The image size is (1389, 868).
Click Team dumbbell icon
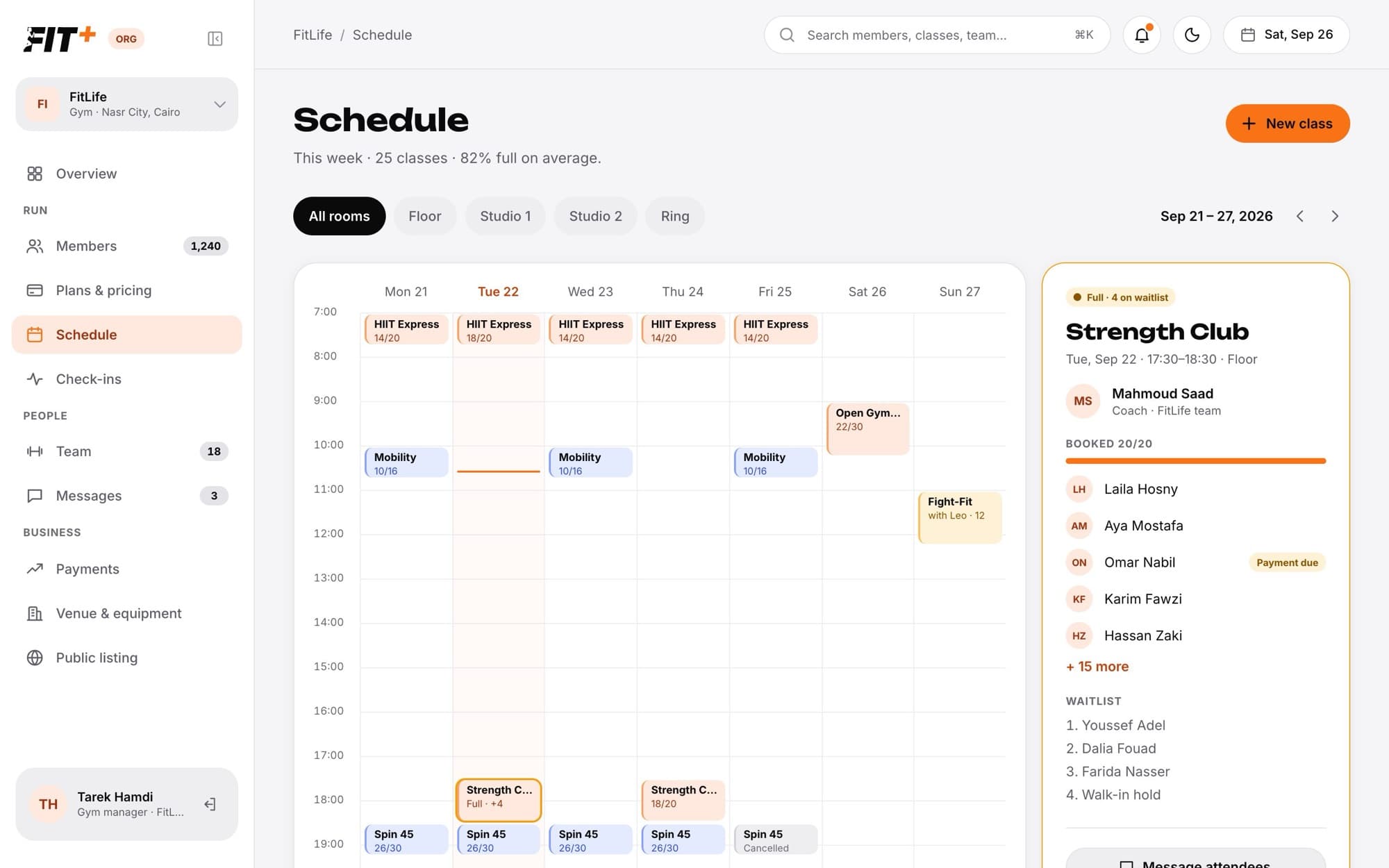point(35,451)
